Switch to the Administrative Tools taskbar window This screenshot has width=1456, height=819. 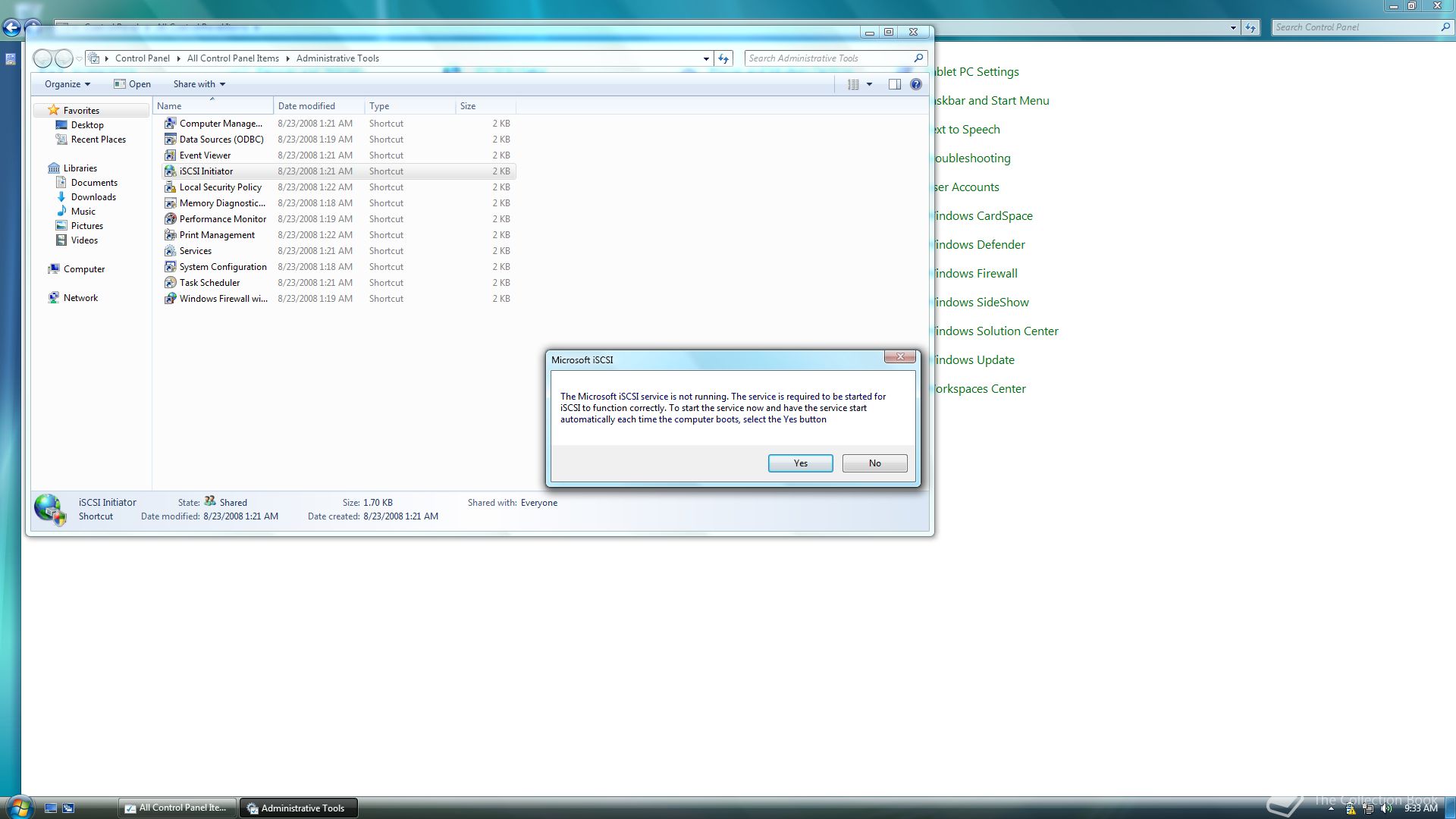298,808
